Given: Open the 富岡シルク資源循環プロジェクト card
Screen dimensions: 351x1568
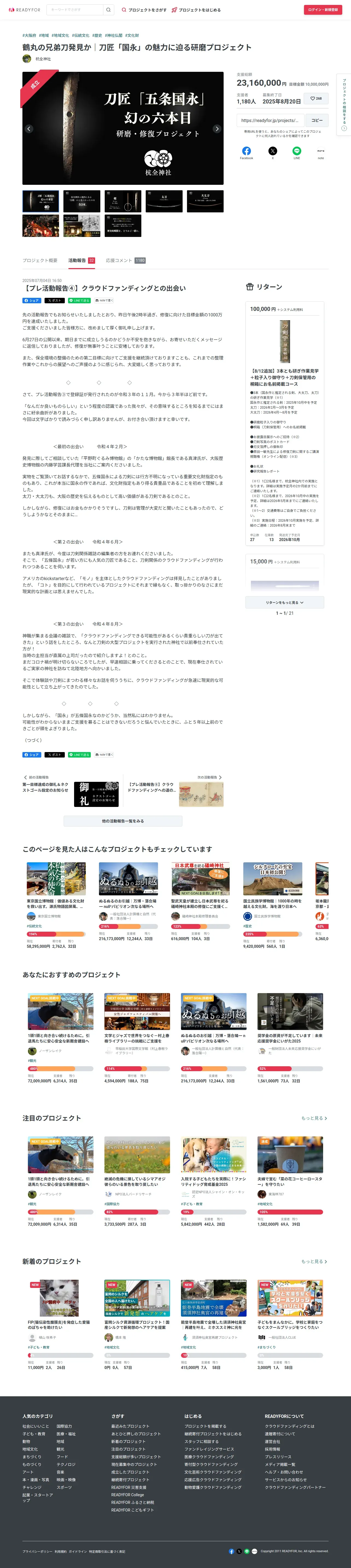Looking at the screenshot, I should pos(137,1325).
